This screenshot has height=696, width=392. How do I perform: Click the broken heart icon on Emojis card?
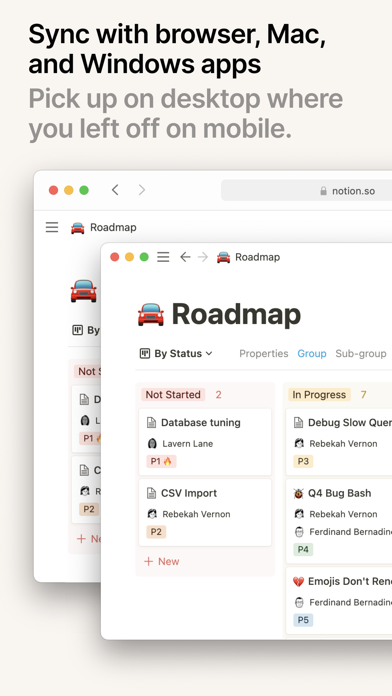[x=298, y=581]
